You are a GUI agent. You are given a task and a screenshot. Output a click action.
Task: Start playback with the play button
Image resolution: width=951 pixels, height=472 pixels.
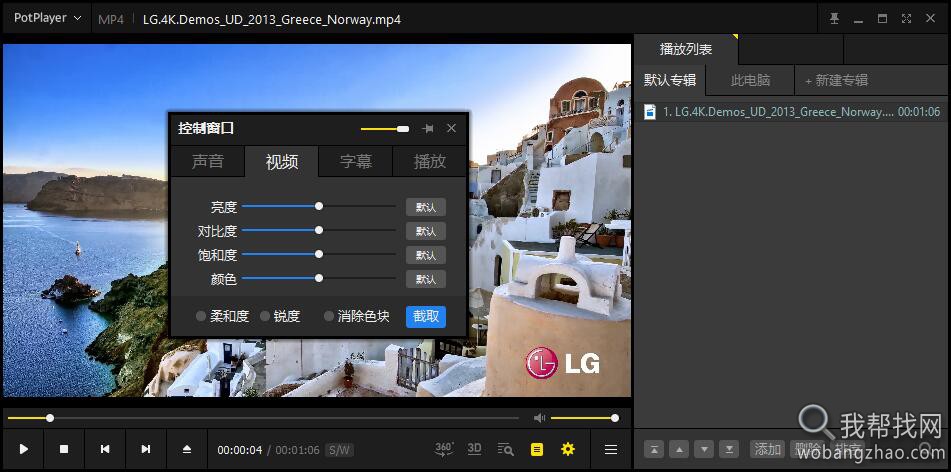click(x=24, y=449)
